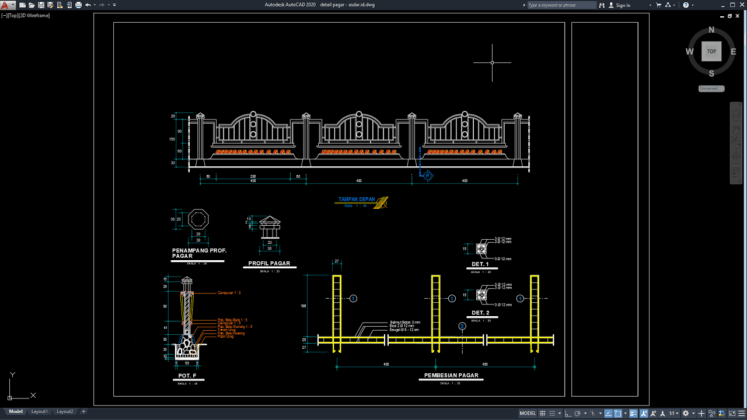This screenshot has height=420, width=747.
Task: Switch to the Layout1 tab
Action: tap(40, 411)
